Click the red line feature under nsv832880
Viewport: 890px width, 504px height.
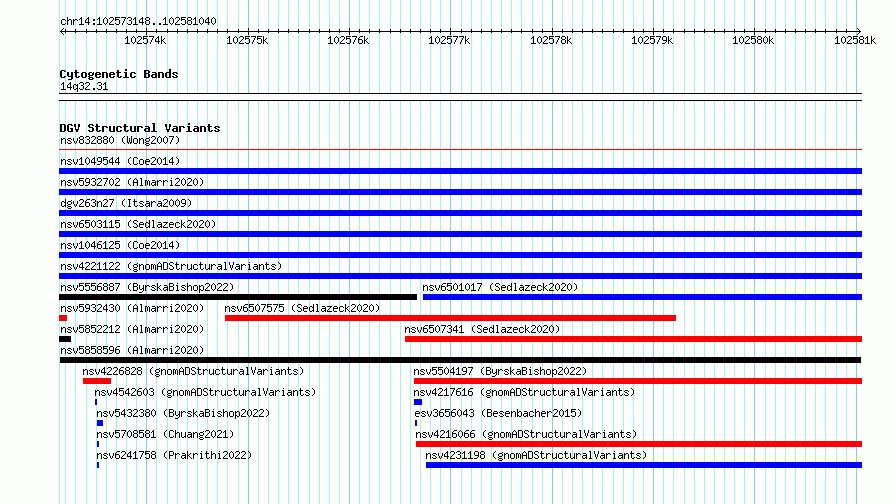pyautogui.click(x=460, y=150)
